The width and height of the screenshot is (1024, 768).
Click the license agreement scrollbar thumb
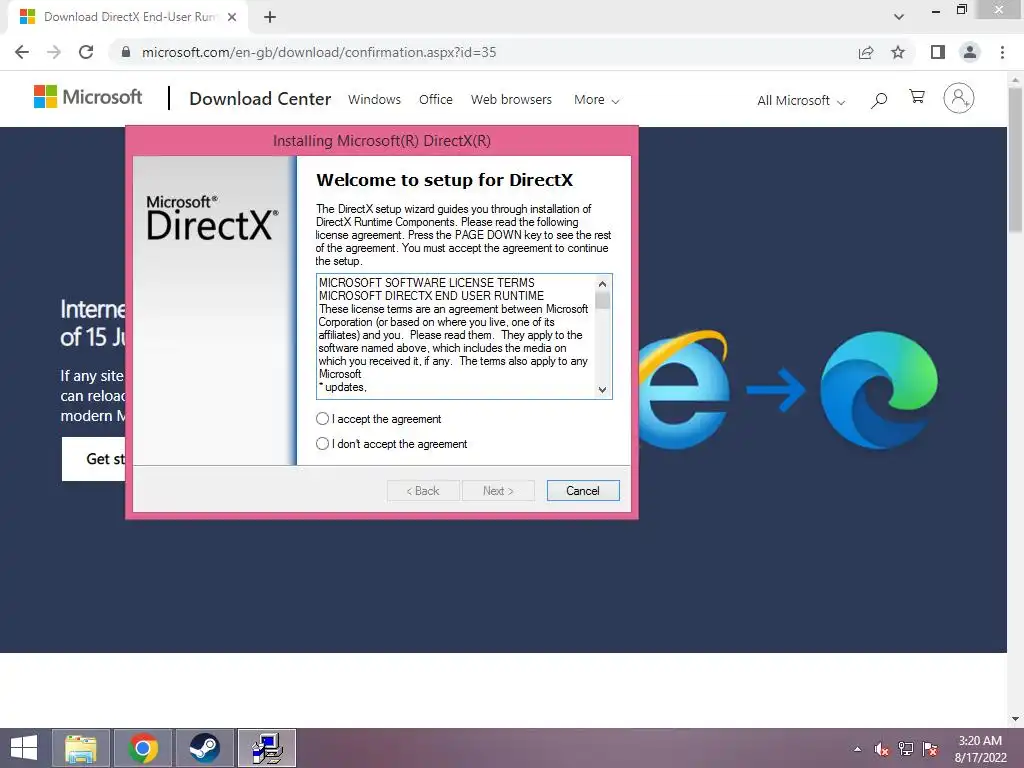(x=602, y=300)
